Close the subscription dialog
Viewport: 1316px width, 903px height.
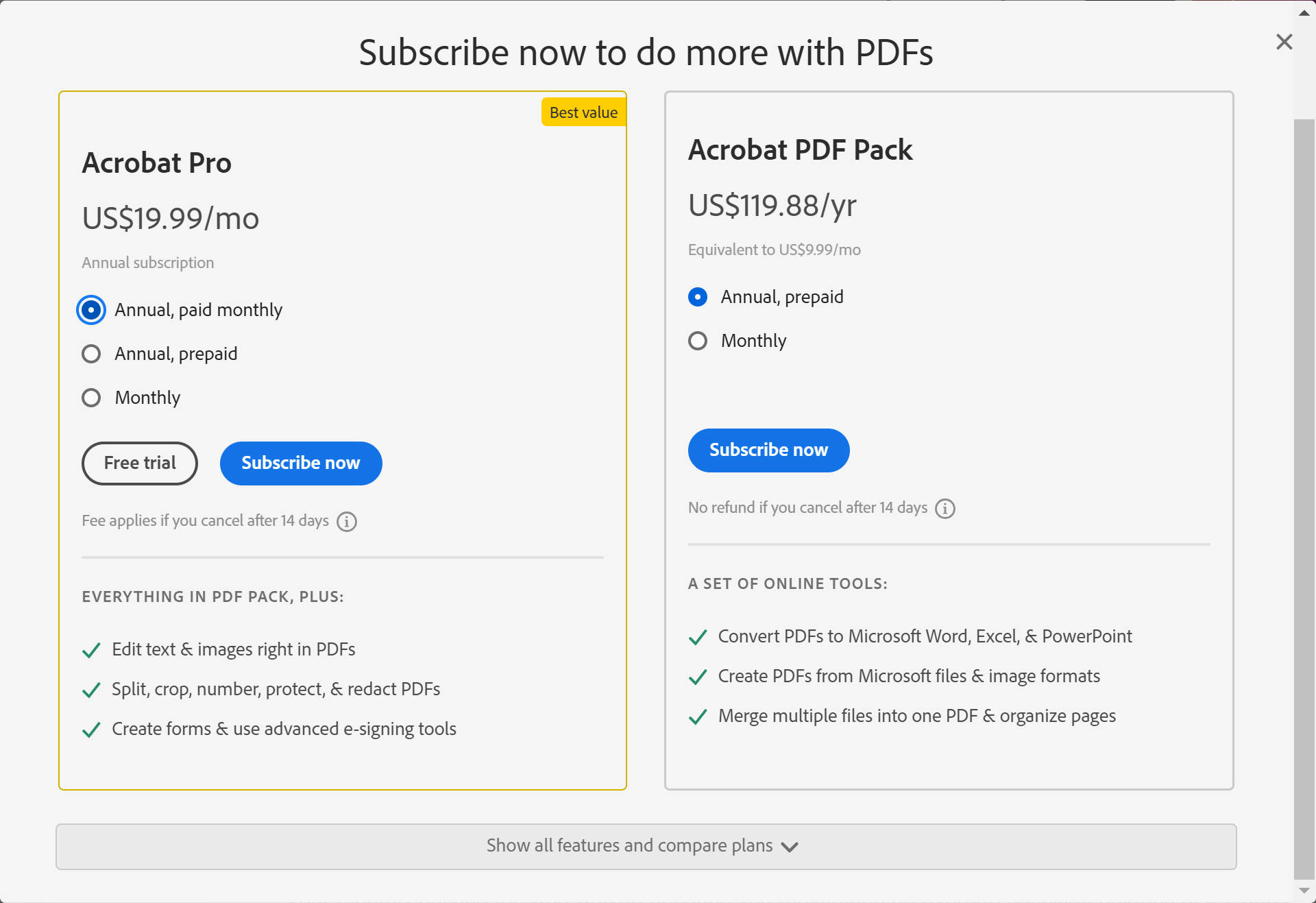(1283, 42)
